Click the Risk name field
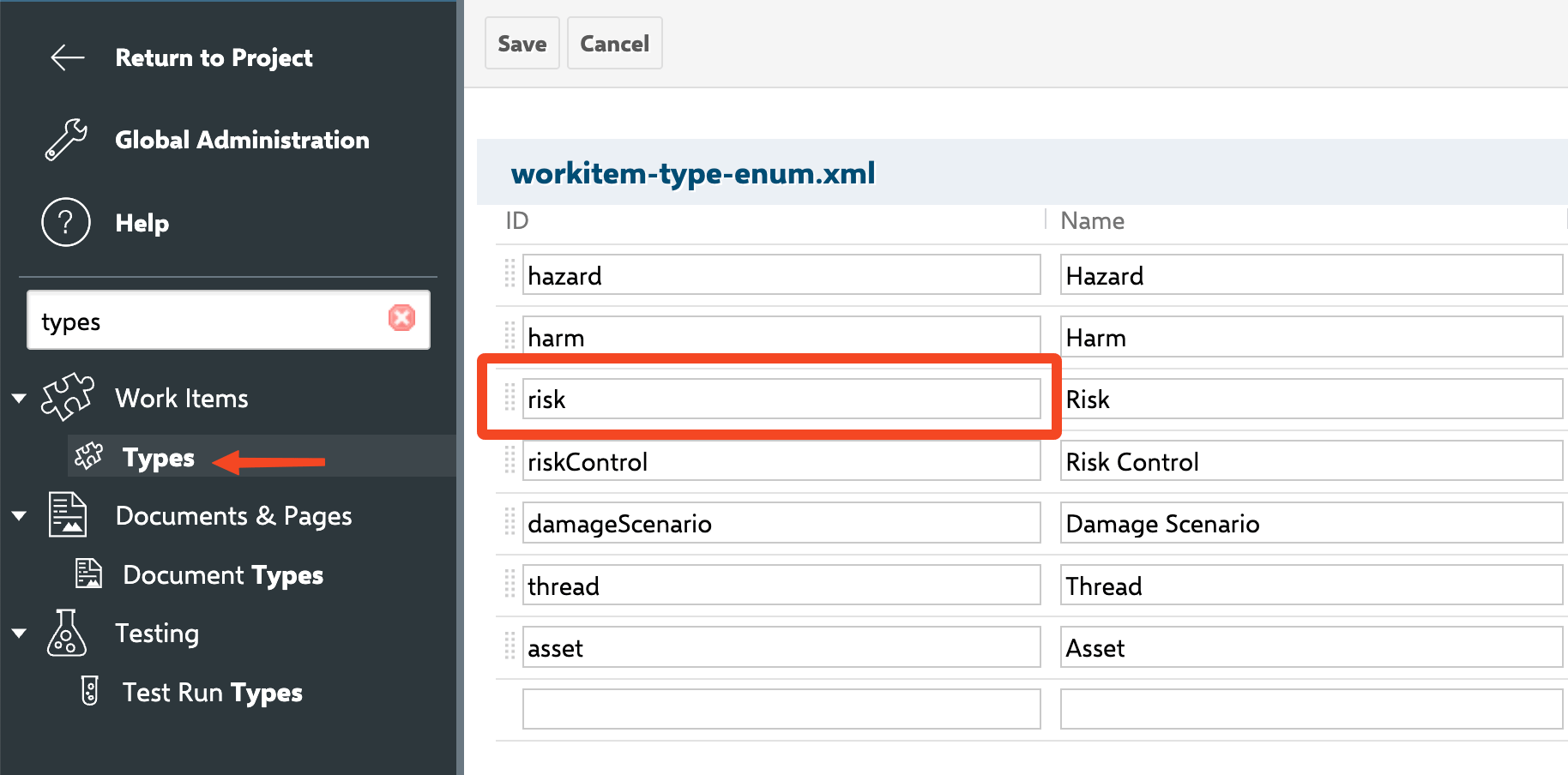The image size is (1568, 775). (1312, 399)
